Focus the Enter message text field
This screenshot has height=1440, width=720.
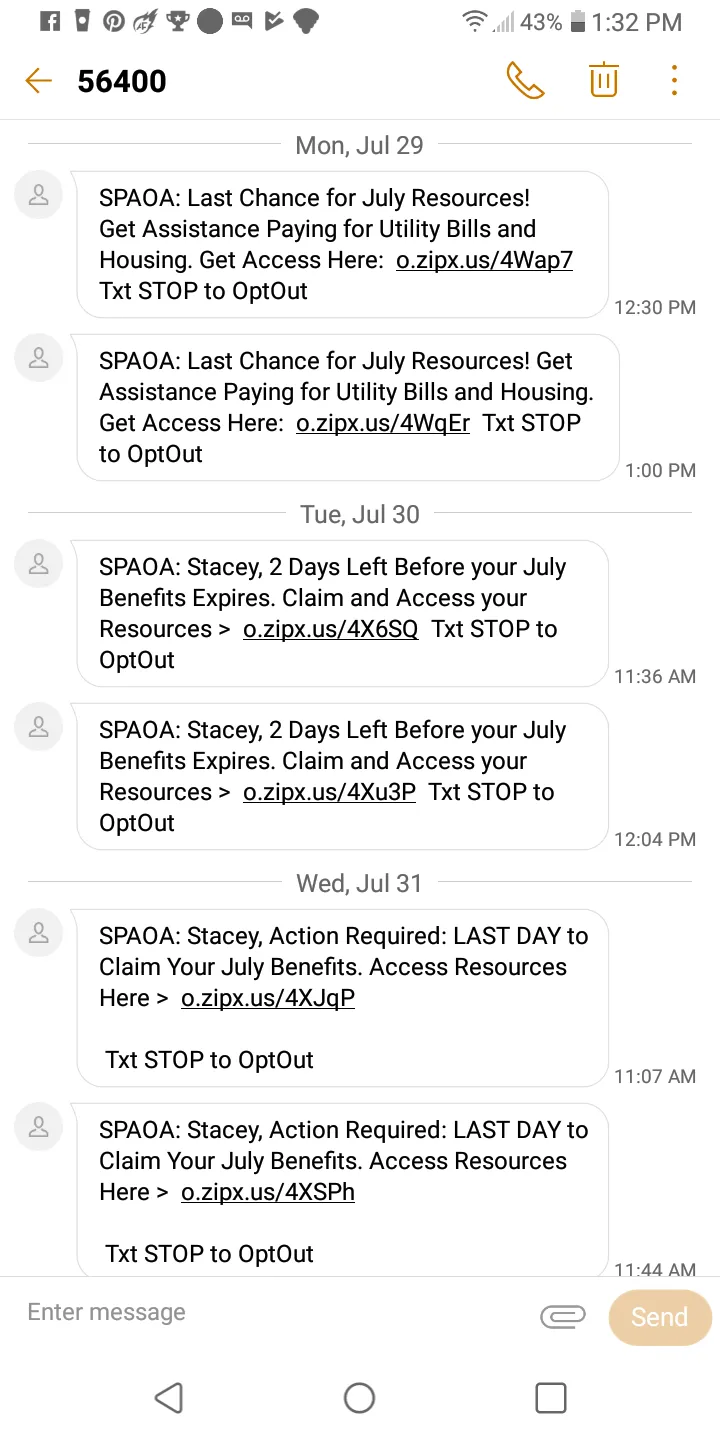coord(270,1312)
